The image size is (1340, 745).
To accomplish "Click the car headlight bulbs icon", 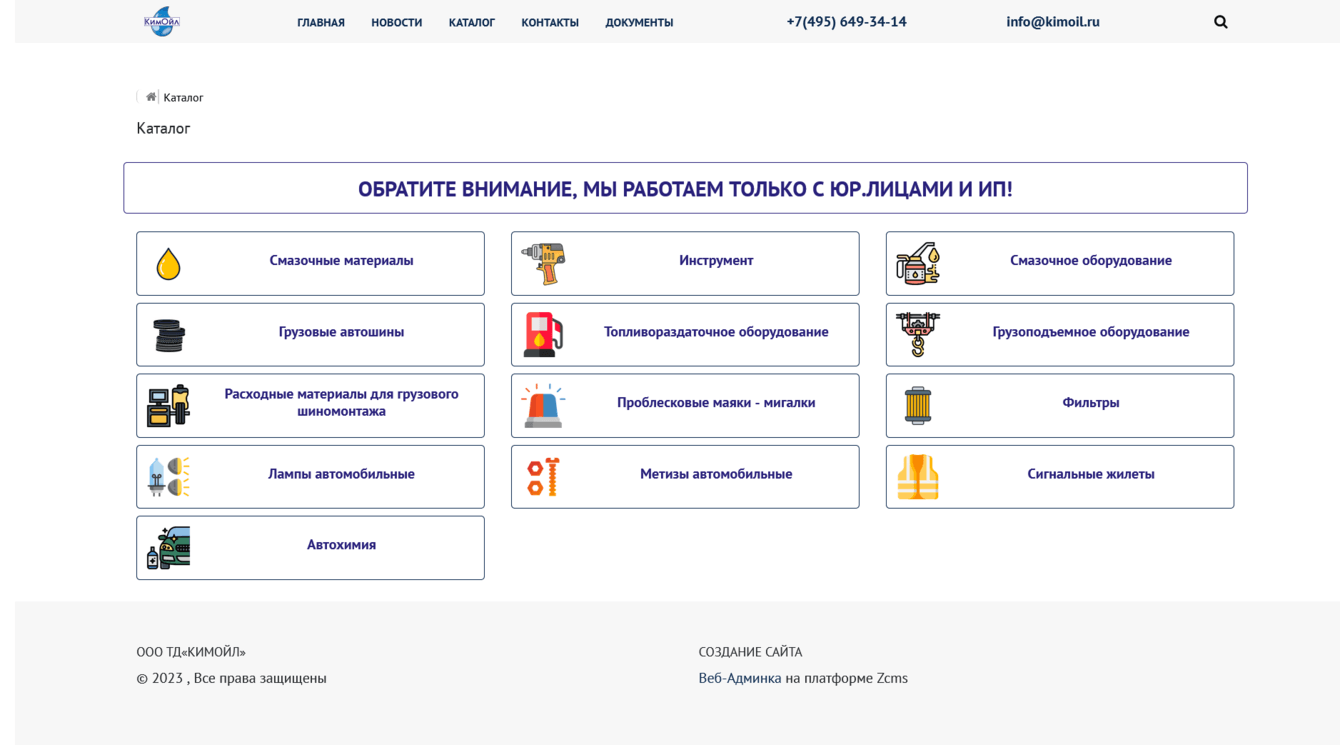I will click(169, 477).
